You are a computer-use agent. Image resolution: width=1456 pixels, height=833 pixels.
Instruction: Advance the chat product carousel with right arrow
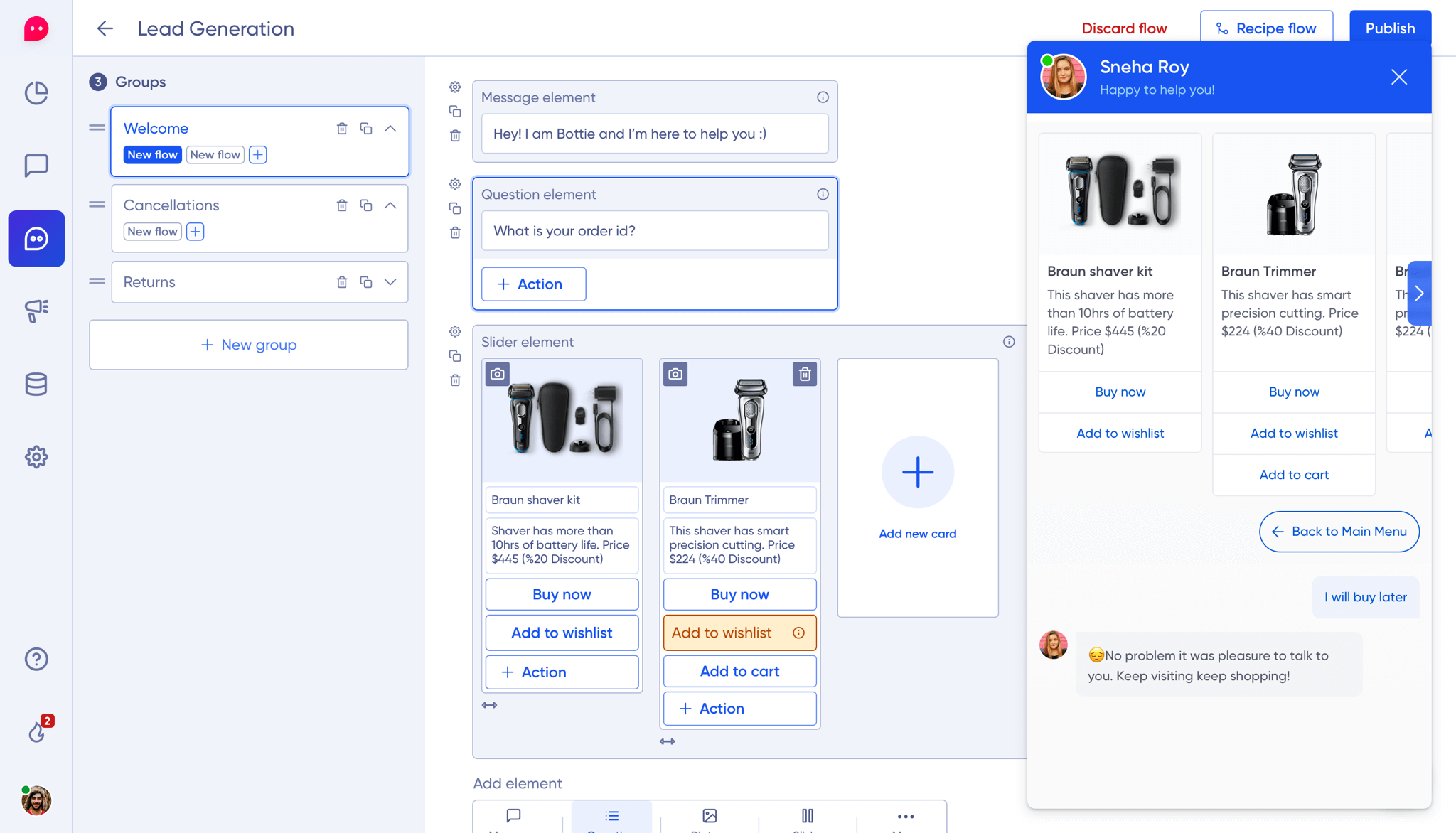click(x=1419, y=293)
